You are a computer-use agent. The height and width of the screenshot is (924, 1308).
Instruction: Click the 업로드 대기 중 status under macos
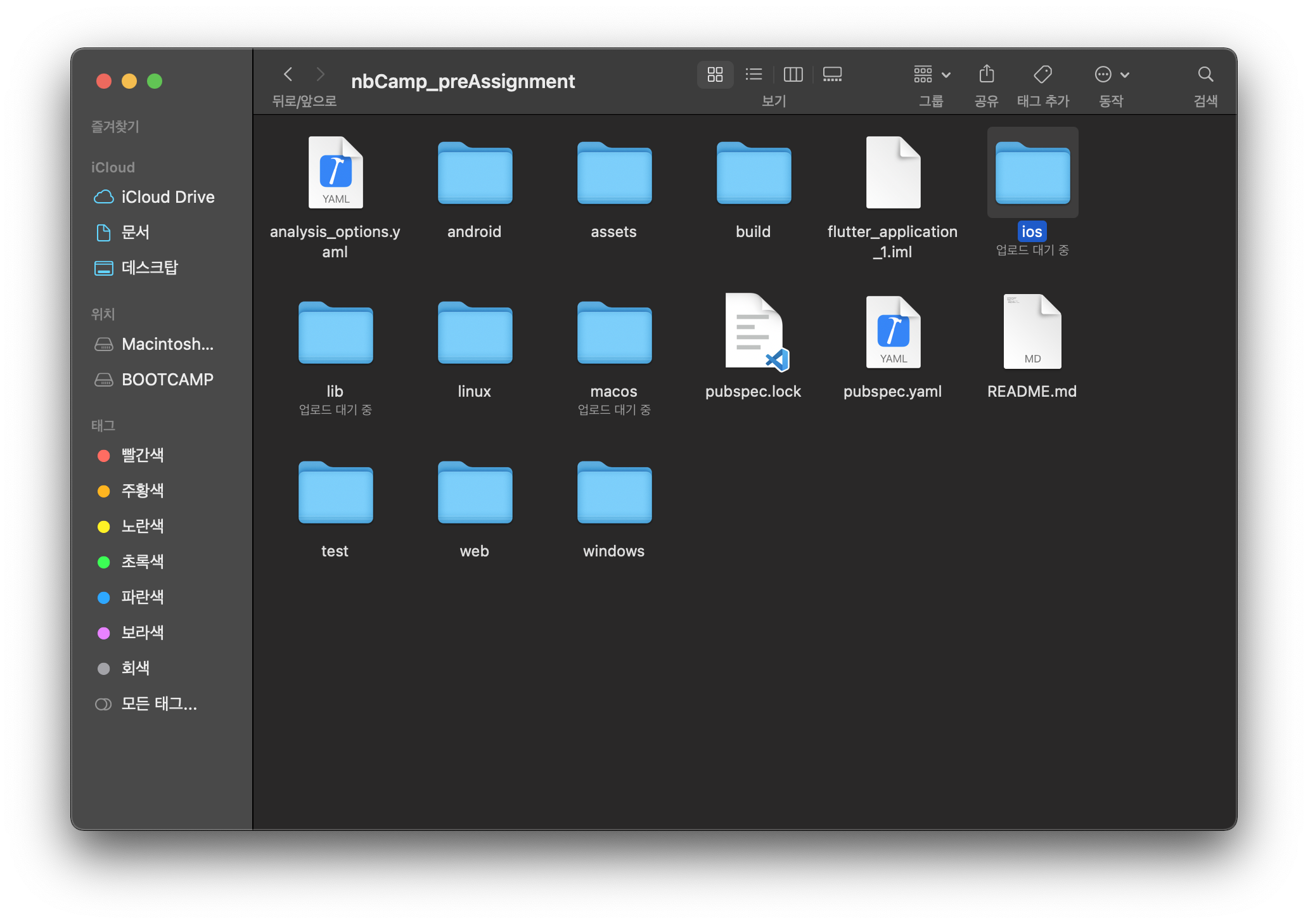pyautogui.click(x=614, y=410)
